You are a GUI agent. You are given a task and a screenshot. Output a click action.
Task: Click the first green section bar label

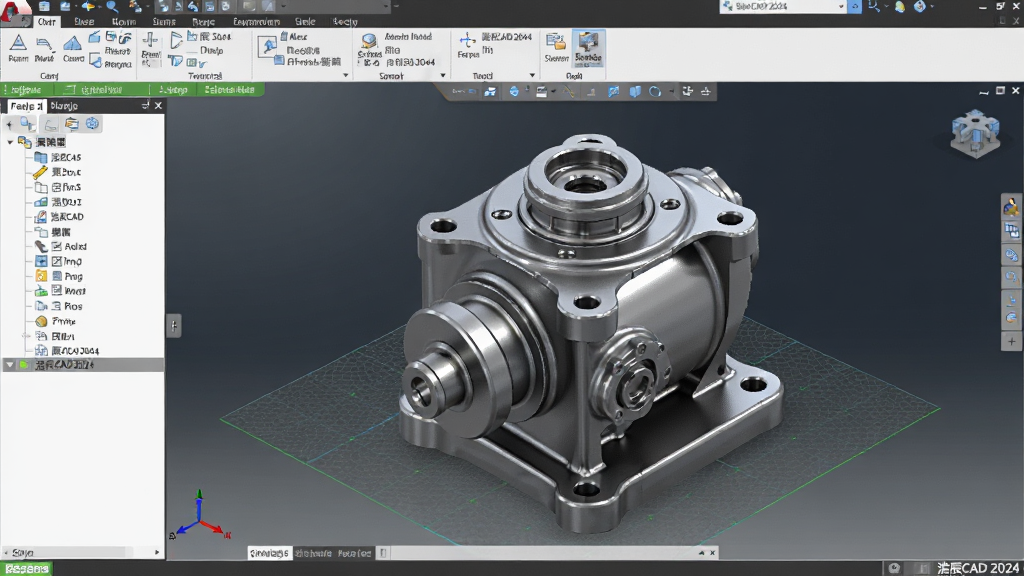26,89
